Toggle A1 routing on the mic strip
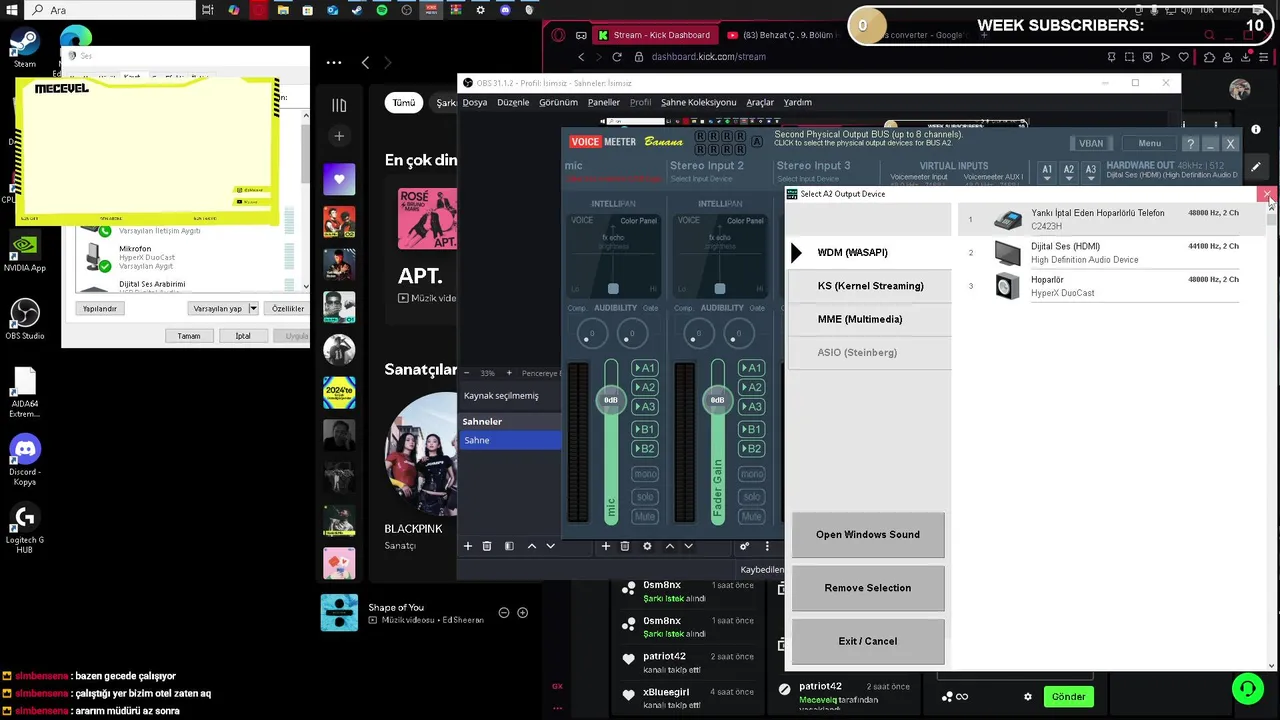Image resolution: width=1280 pixels, height=720 pixels. (x=645, y=368)
